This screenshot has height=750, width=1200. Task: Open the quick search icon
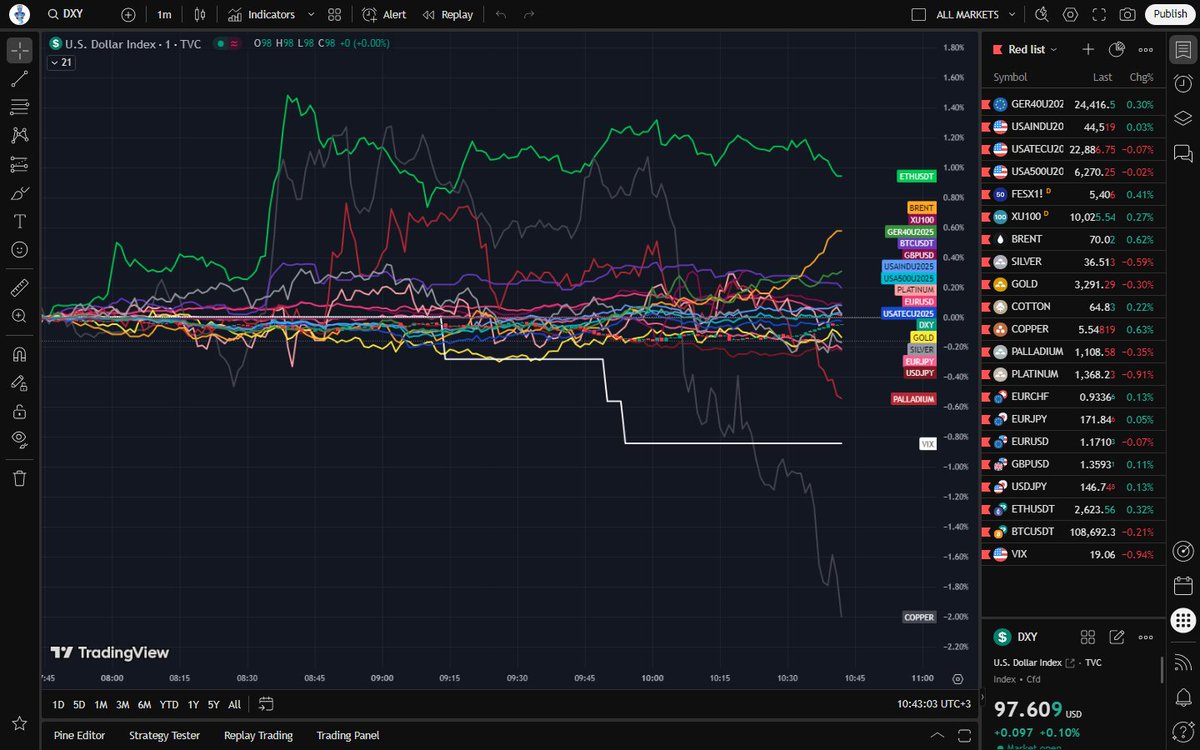click(x=1042, y=15)
